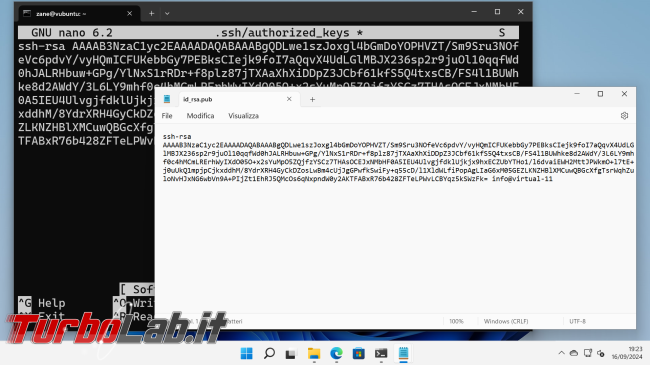Click the 100% zoom level in status bar

click(x=456, y=321)
